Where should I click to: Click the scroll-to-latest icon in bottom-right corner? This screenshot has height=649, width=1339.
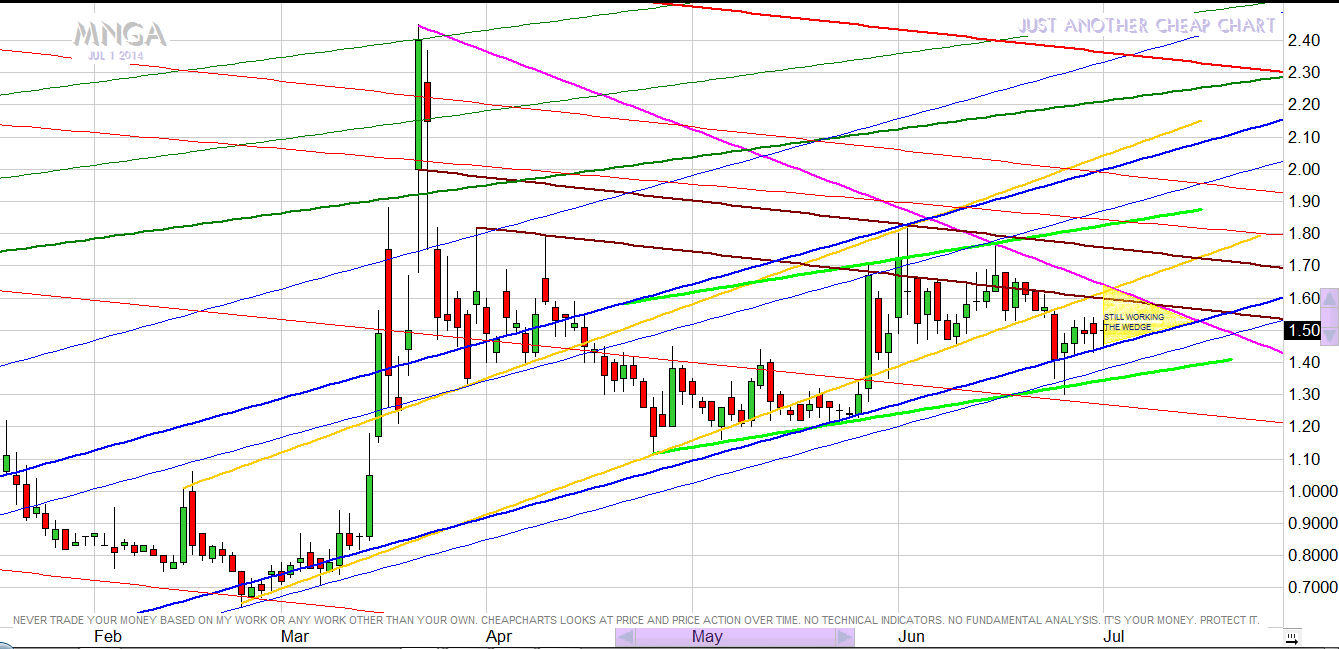1292,637
